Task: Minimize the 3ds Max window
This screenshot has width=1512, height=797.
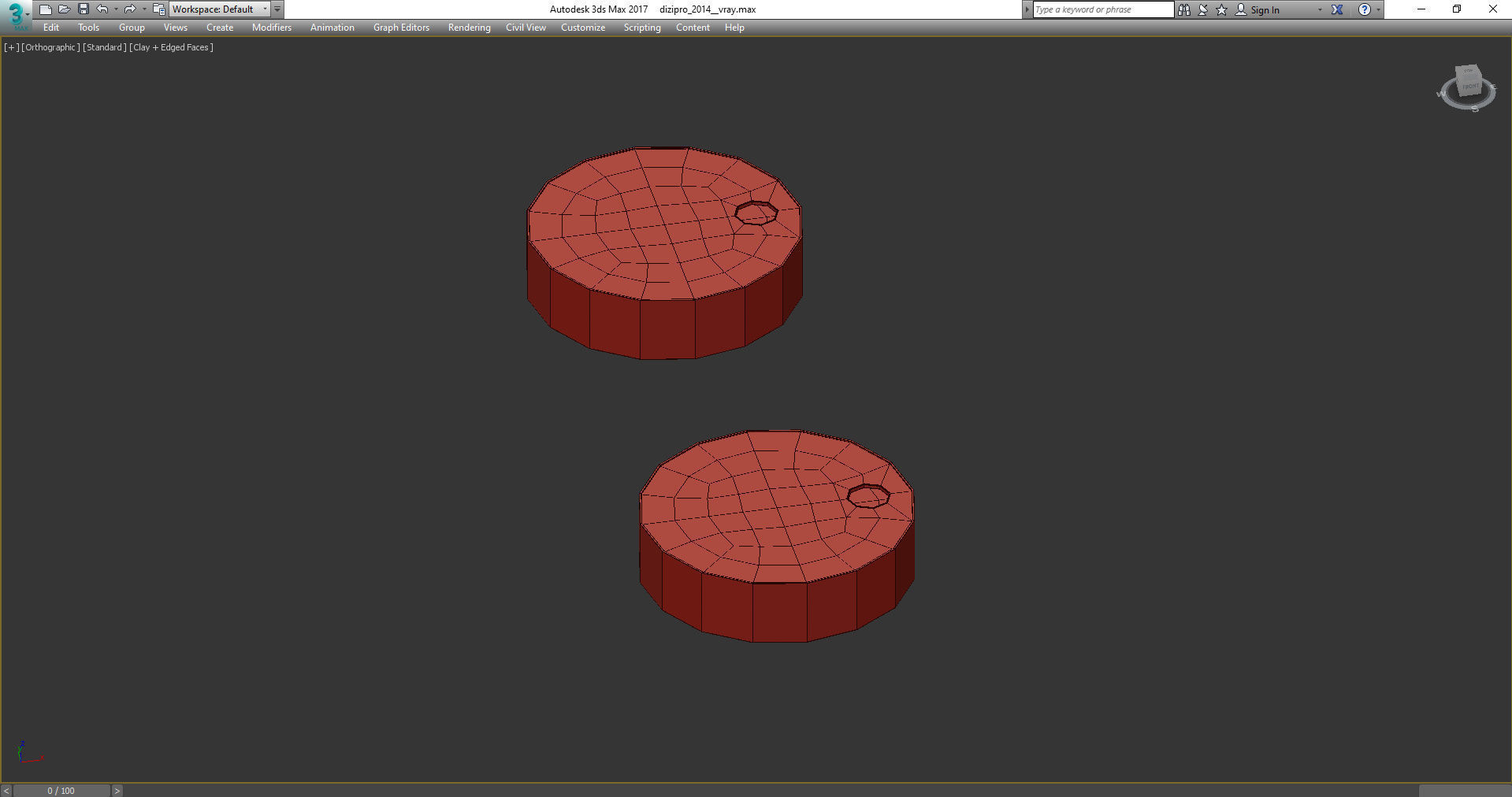Action: [x=1421, y=9]
